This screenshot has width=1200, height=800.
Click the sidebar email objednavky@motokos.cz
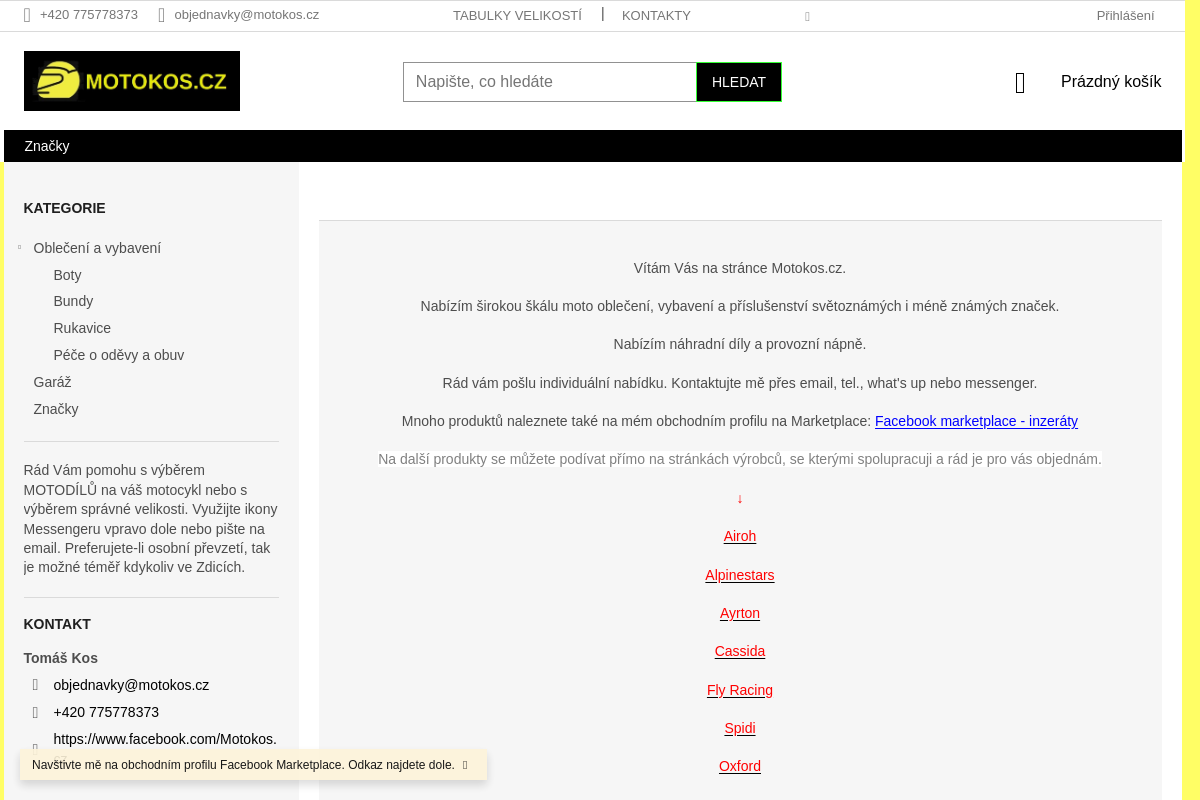[x=131, y=685]
